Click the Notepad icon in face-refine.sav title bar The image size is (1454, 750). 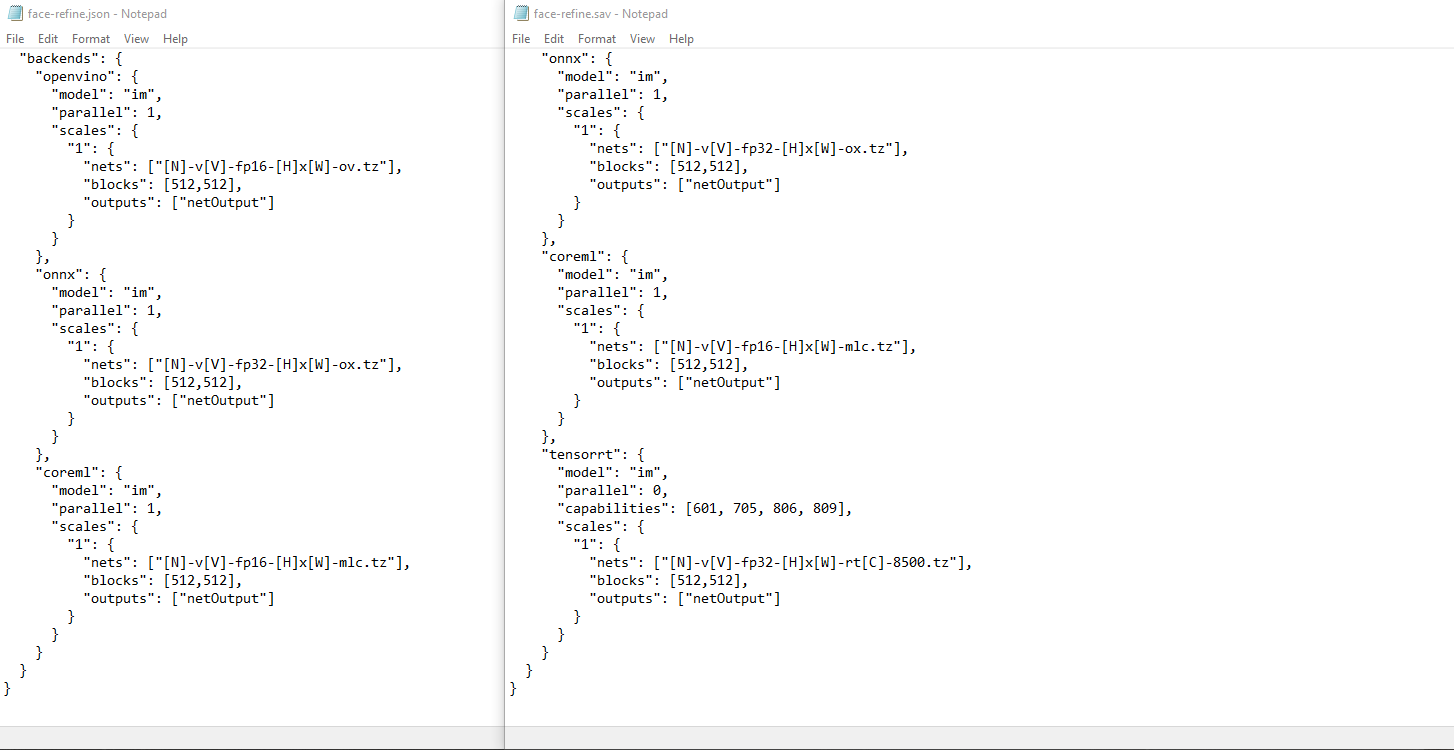coord(521,14)
